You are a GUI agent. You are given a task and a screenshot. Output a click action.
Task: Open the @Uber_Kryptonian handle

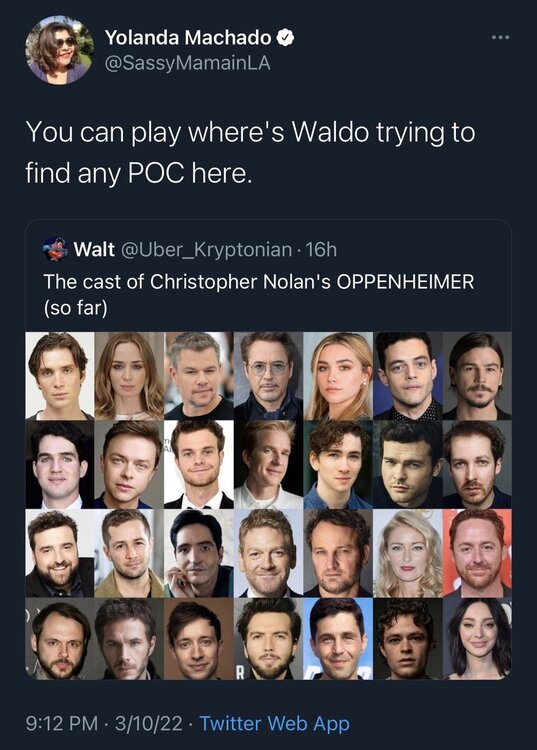click(207, 250)
